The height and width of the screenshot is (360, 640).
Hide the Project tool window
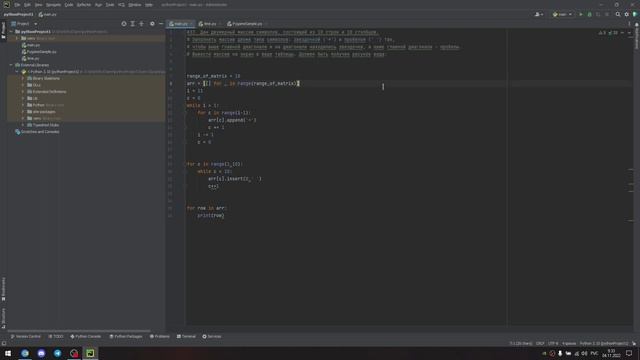coord(161,24)
